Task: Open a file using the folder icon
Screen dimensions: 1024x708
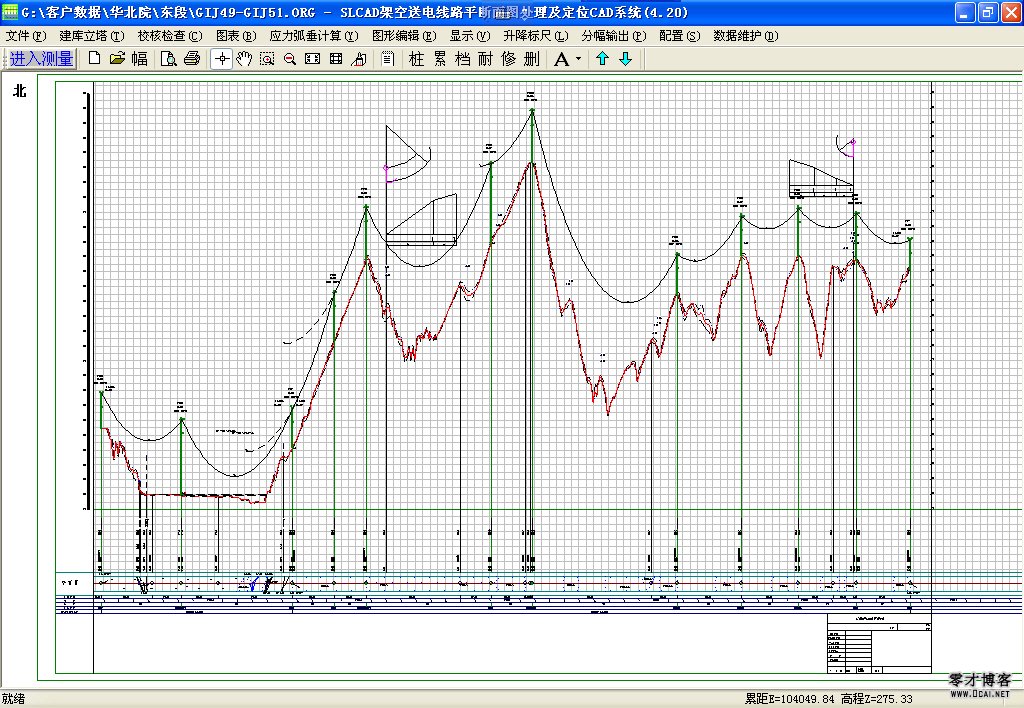Action: coord(117,59)
